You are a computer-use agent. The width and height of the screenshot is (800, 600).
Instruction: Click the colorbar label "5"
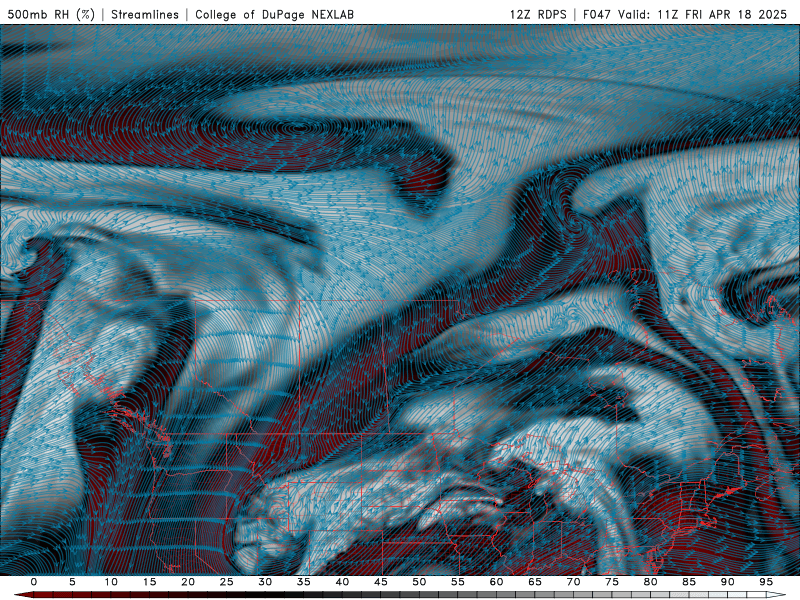tap(72, 582)
